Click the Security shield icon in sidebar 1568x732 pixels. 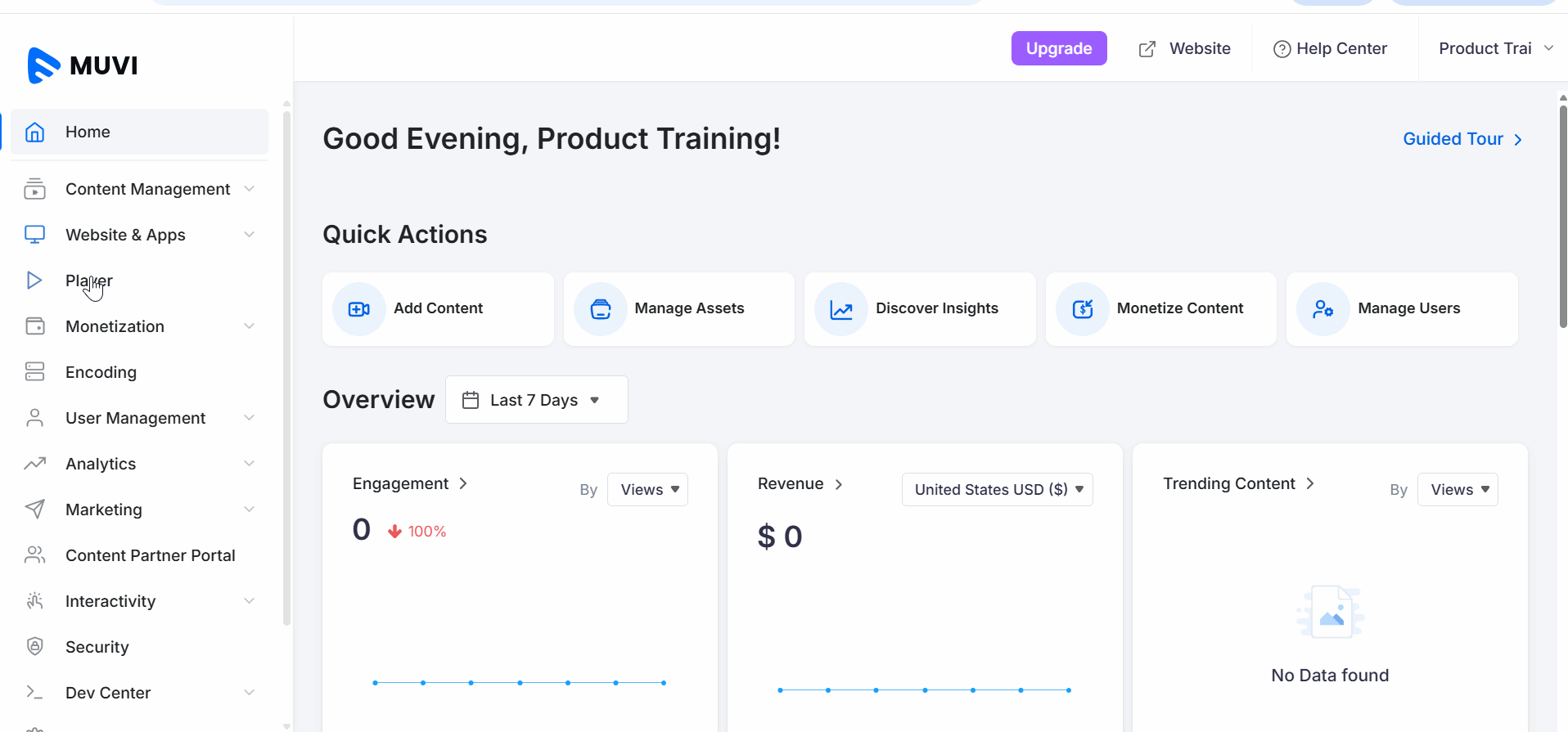click(34, 647)
